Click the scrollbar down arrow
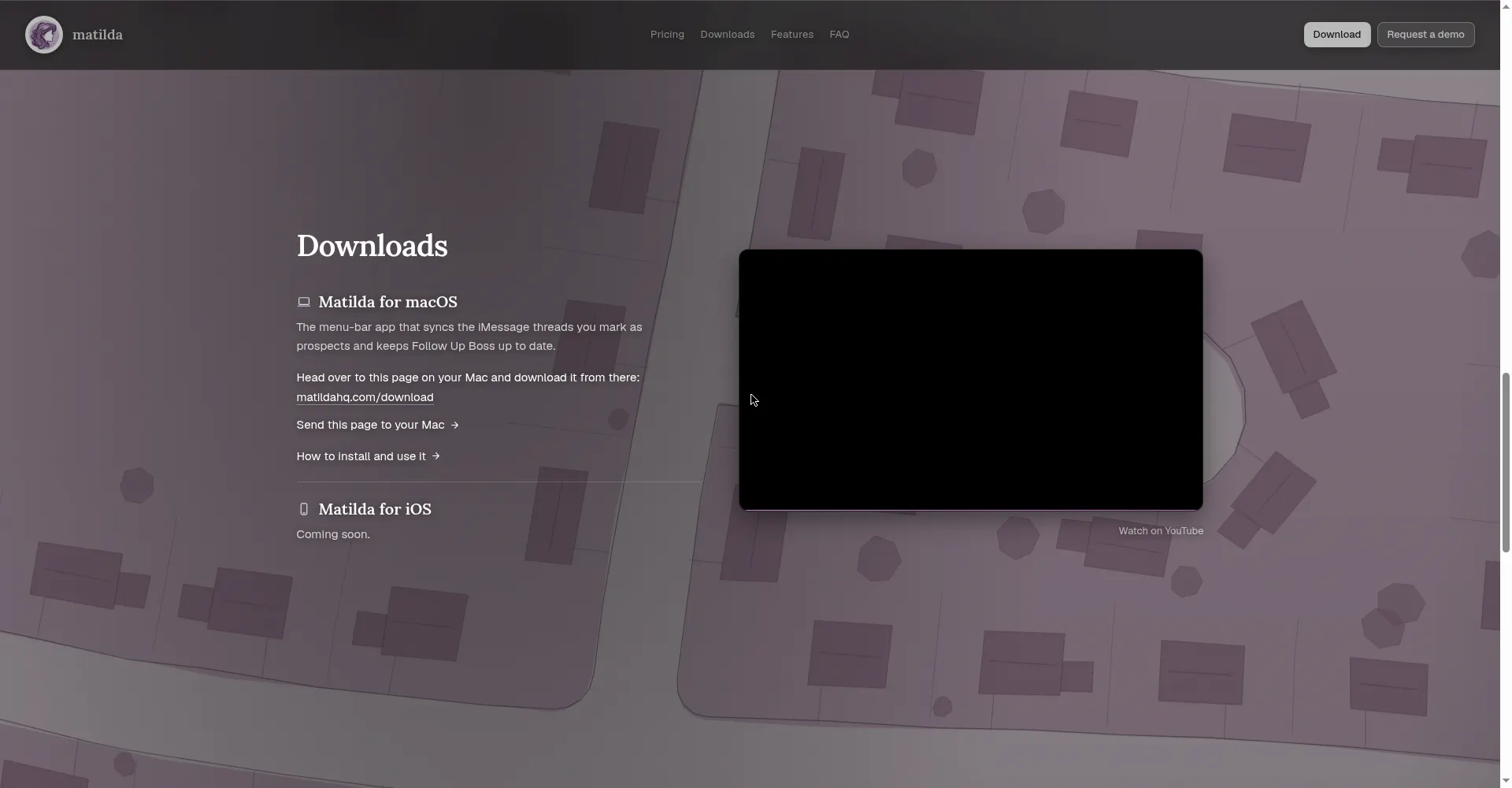1512x788 pixels. click(1506, 782)
